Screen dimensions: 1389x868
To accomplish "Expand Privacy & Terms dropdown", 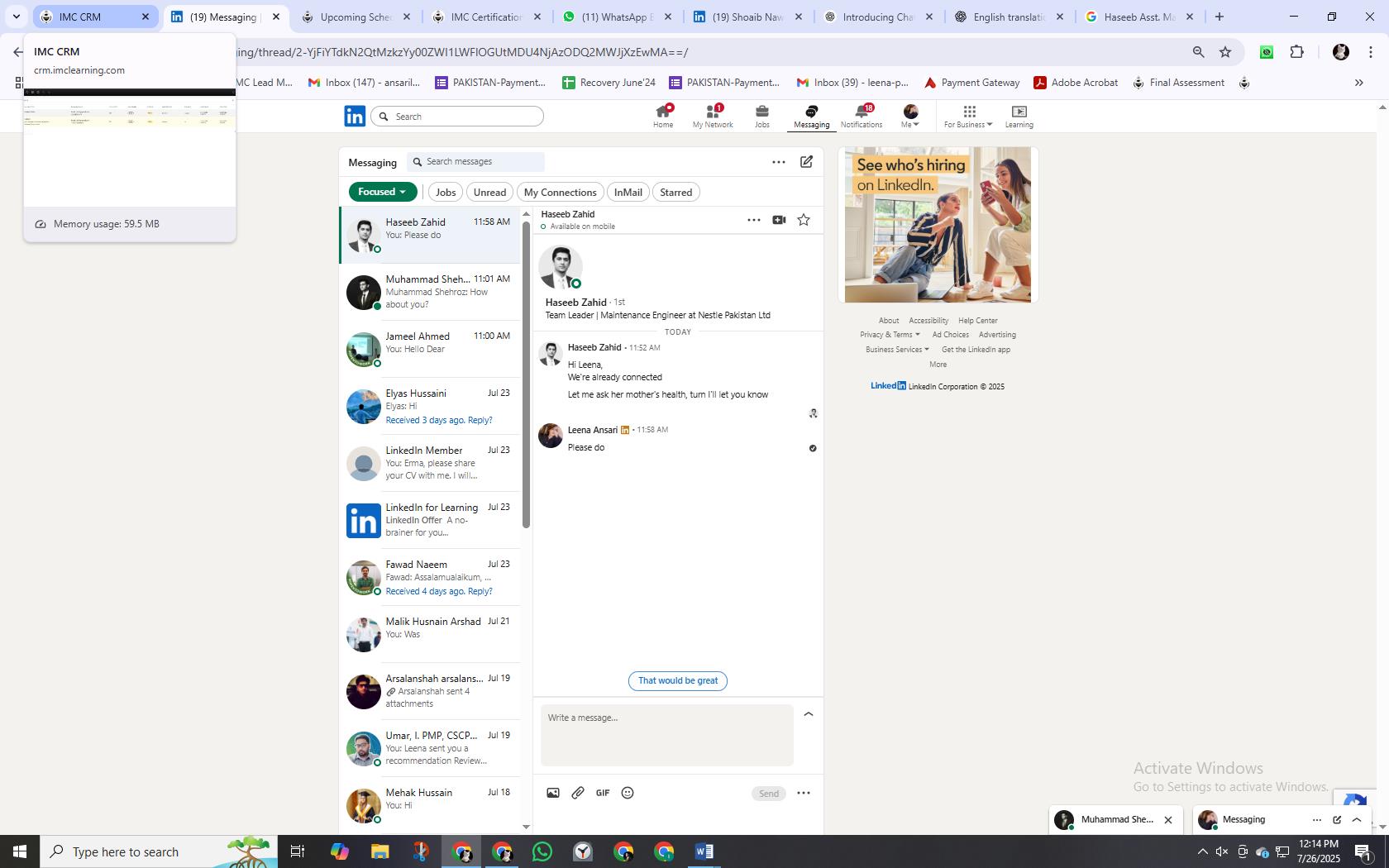I will pos(890,335).
